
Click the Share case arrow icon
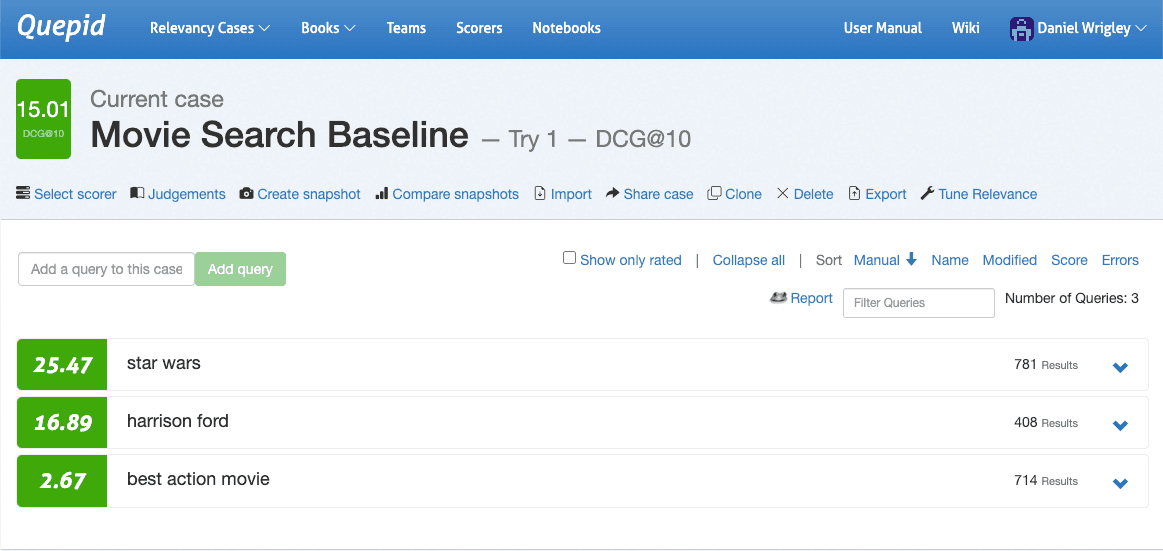point(613,194)
